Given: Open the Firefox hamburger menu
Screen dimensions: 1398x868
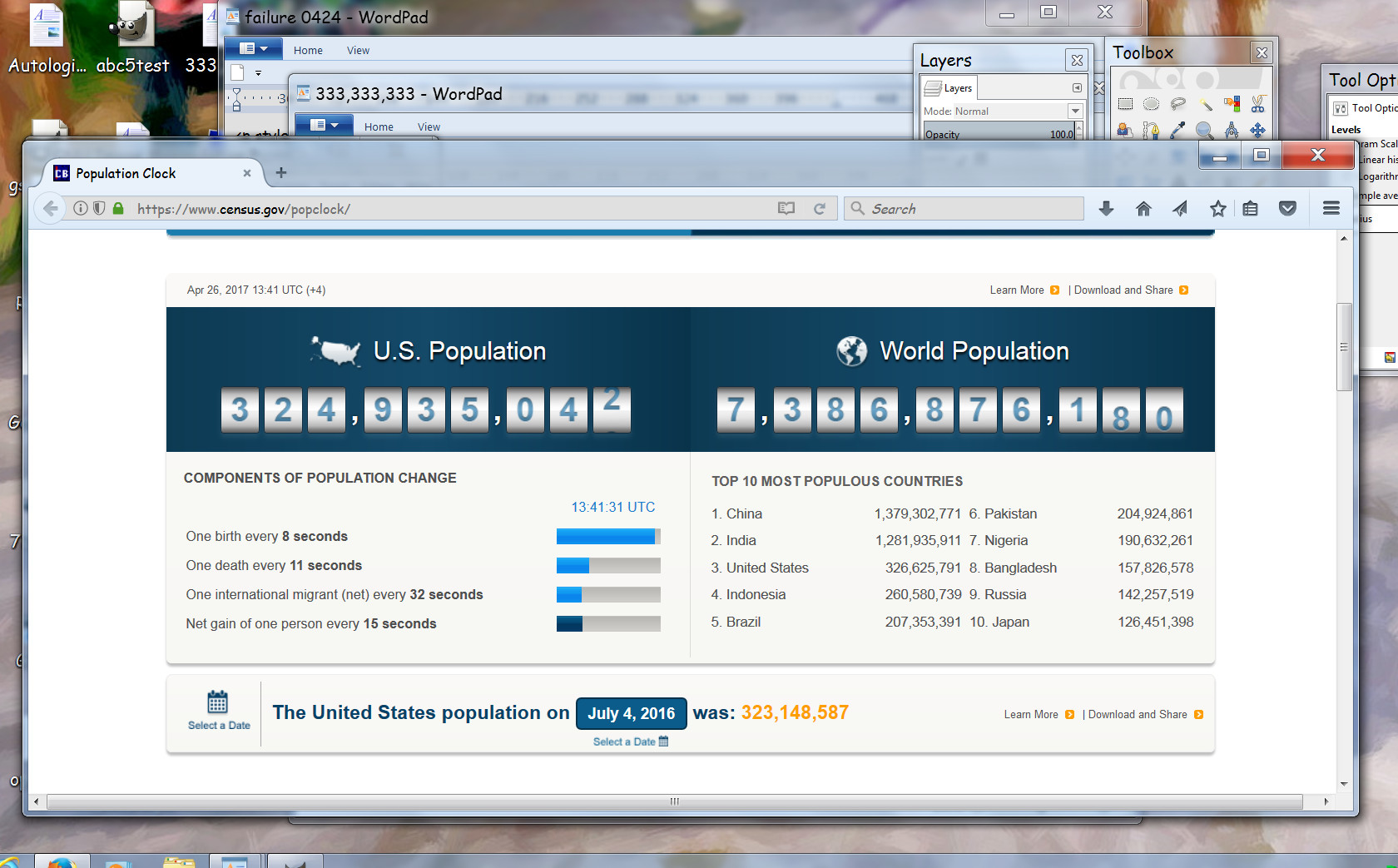Looking at the screenshot, I should (x=1331, y=209).
